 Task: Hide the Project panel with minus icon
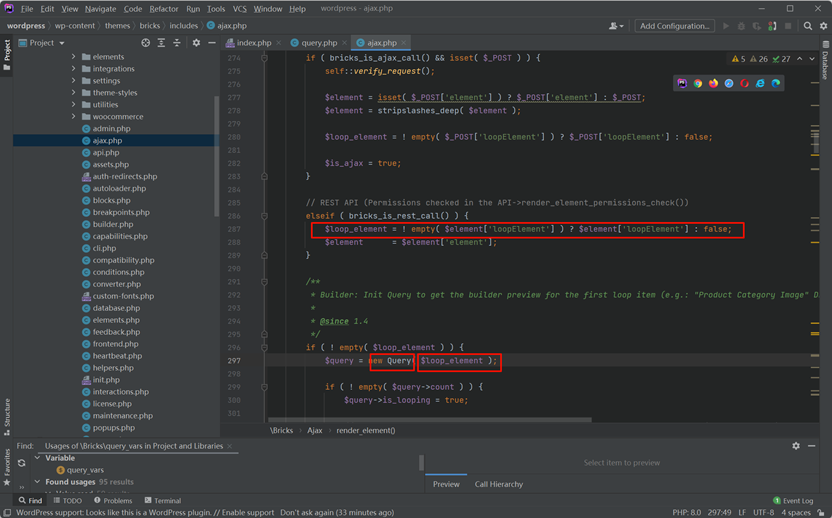(x=212, y=42)
